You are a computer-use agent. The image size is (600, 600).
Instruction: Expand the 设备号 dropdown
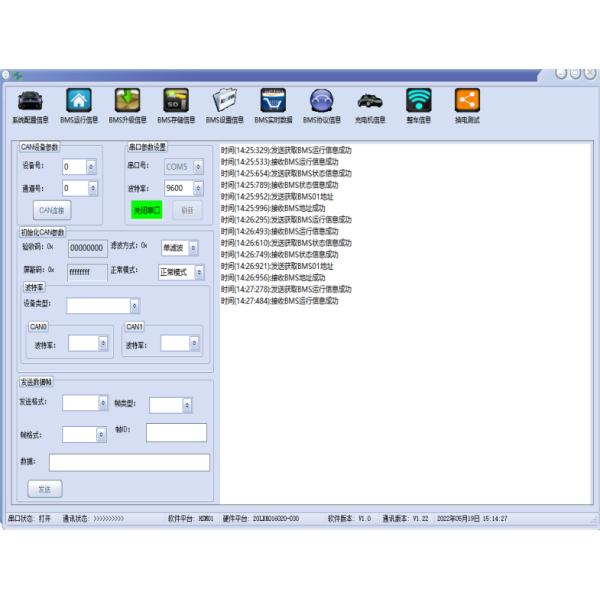93,167
